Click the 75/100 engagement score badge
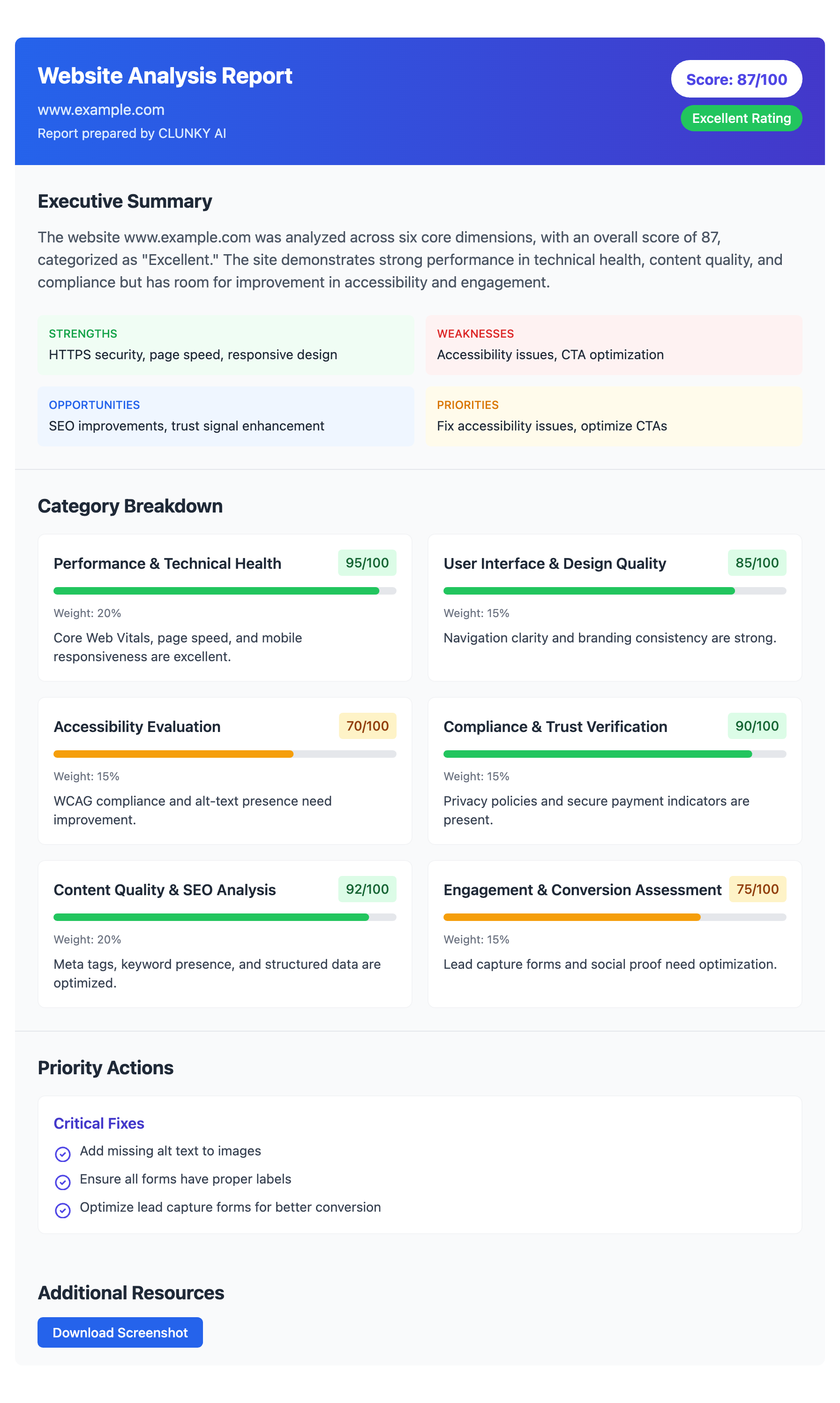 click(x=757, y=889)
